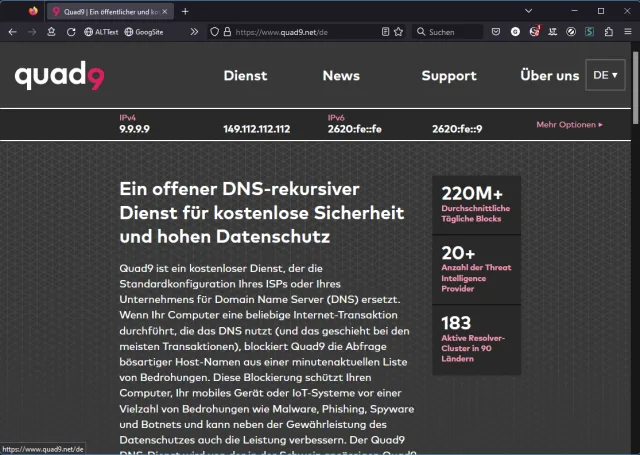Click the quad9 logo
This screenshot has height=455, width=640.
[60, 75]
